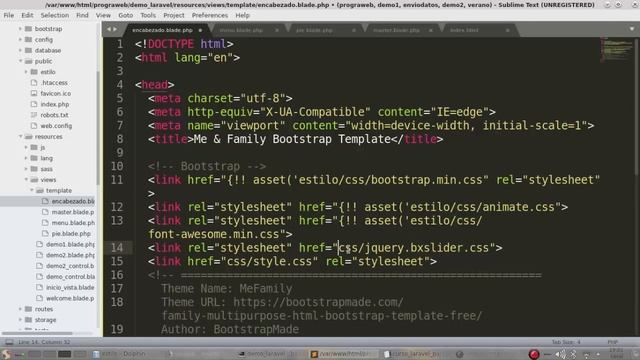Open the Find menu
The image size is (640, 360).
point(82,15)
